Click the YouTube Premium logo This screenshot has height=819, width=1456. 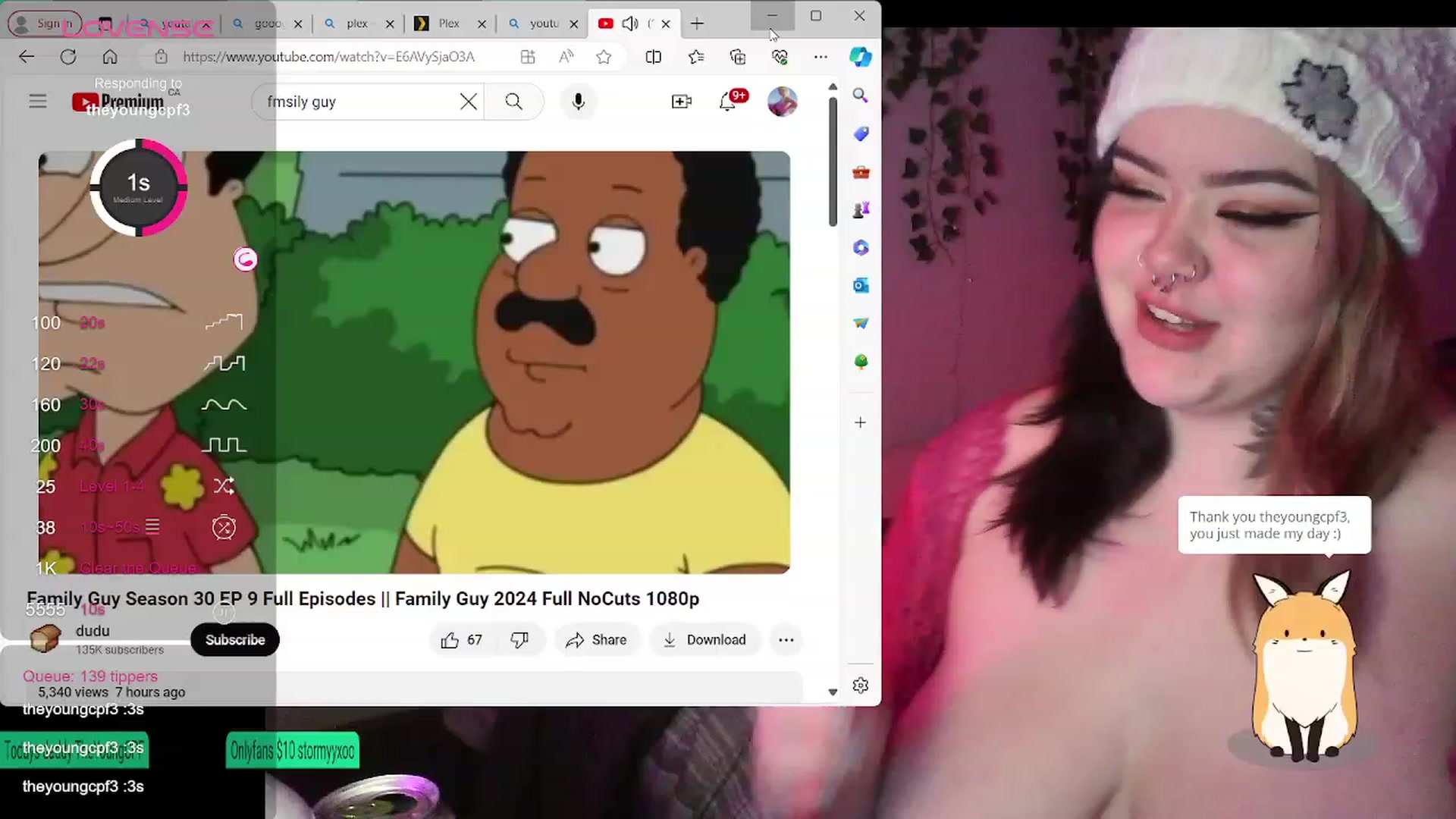click(x=118, y=102)
